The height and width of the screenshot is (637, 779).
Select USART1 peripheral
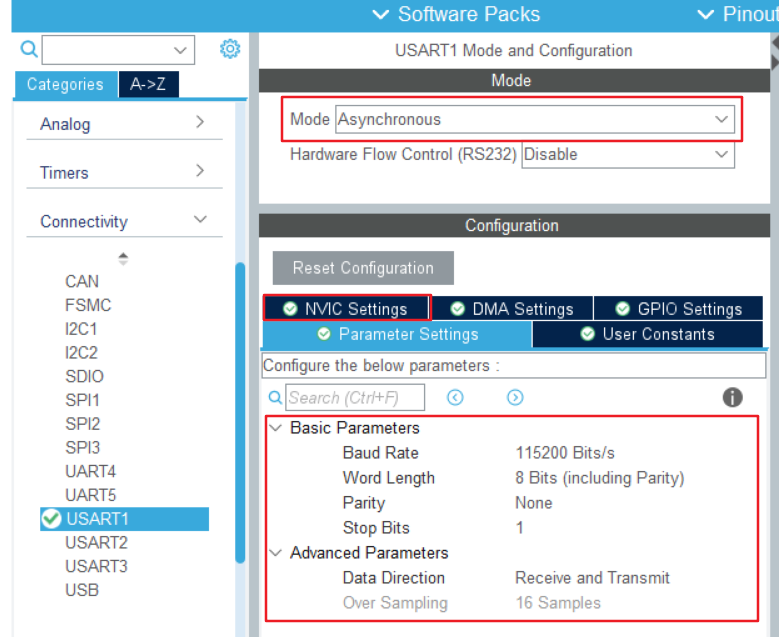tap(124, 519)
